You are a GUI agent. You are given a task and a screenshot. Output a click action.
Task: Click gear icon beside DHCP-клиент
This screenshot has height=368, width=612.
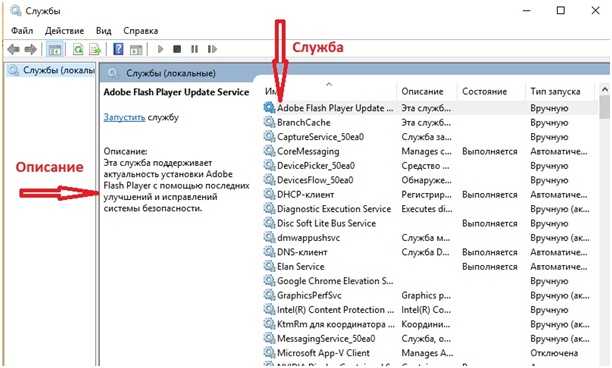[269, 194]
